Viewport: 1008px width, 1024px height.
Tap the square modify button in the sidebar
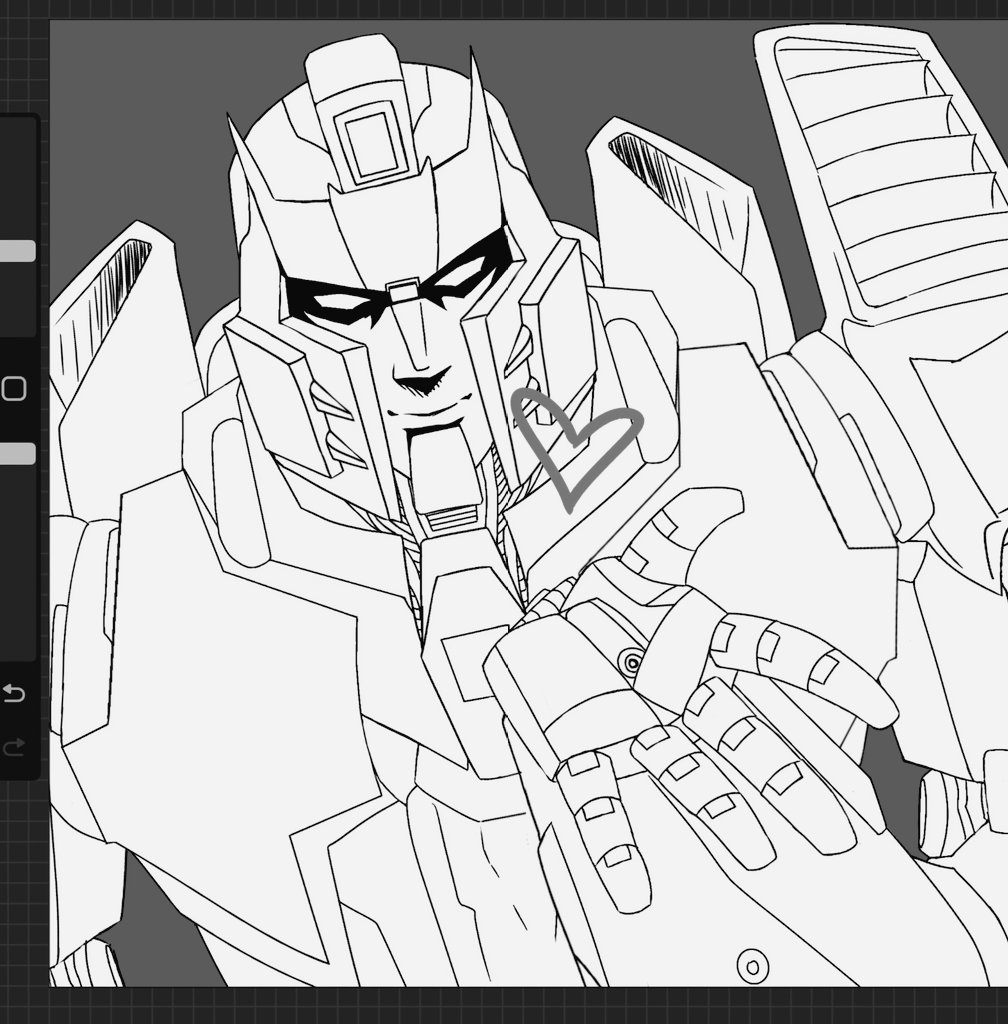(x=13, y=389)
